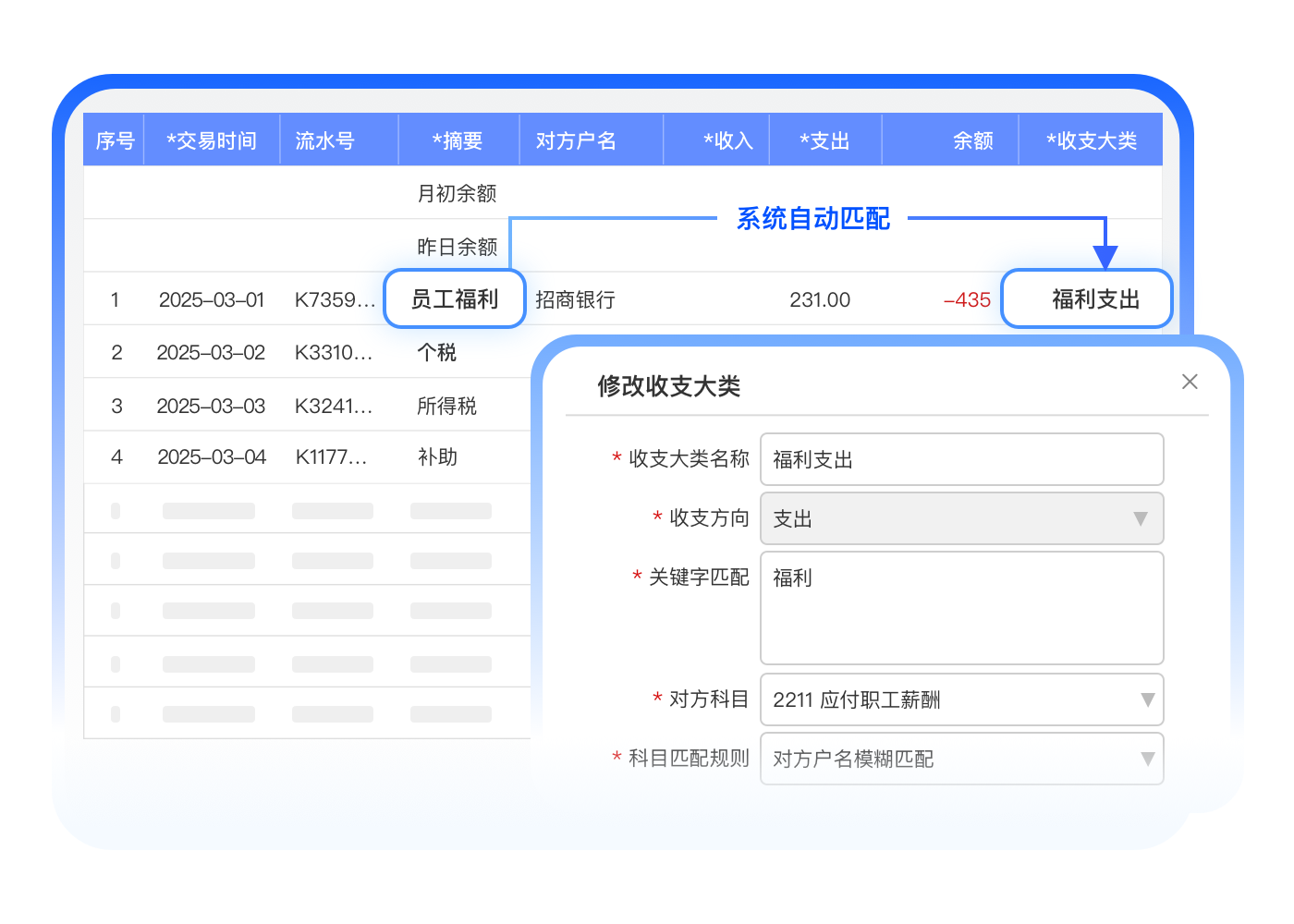Select the 个税 summary cell in row 2

click(436, 352)
